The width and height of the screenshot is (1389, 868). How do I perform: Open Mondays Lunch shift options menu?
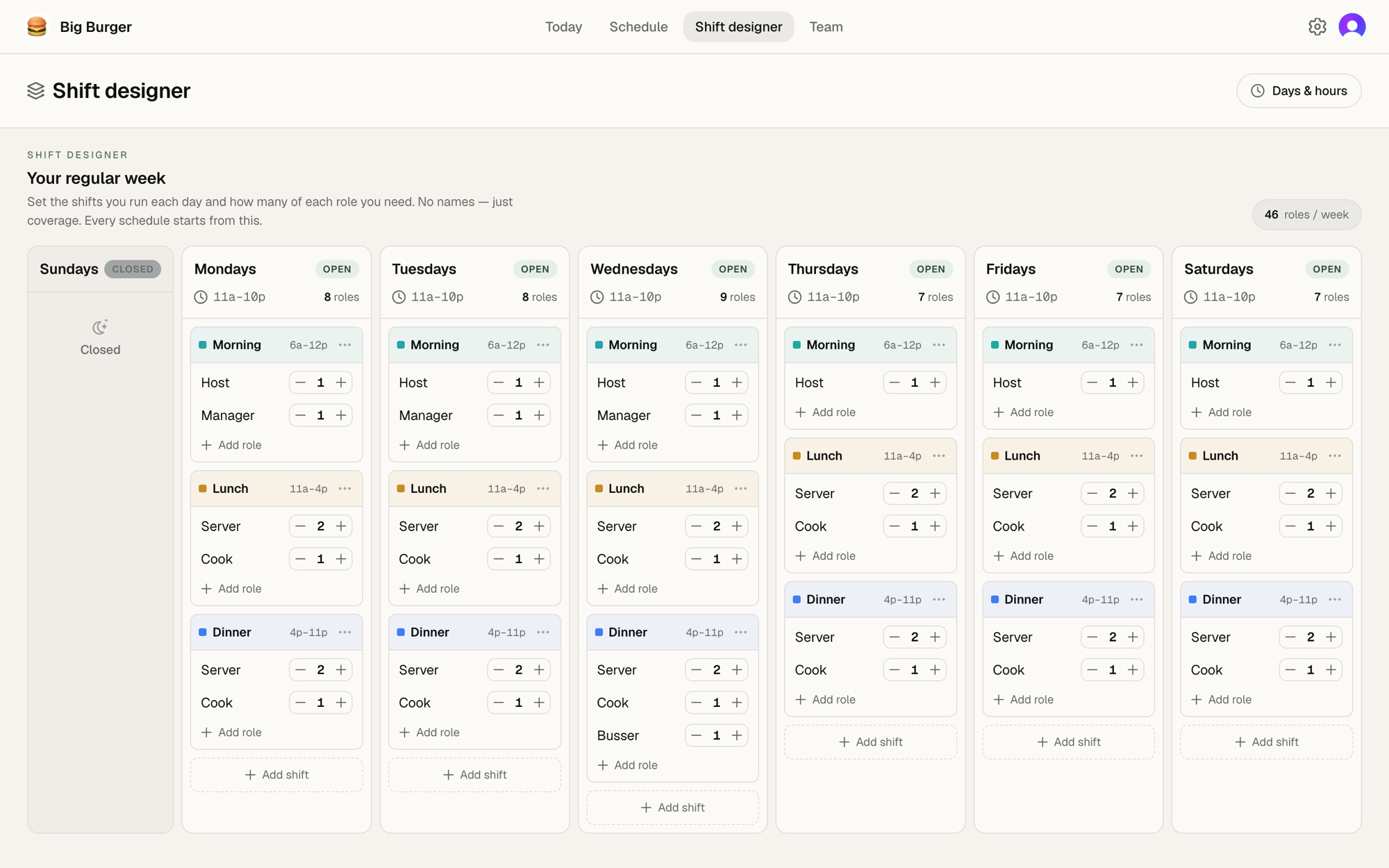click(345, 489)
